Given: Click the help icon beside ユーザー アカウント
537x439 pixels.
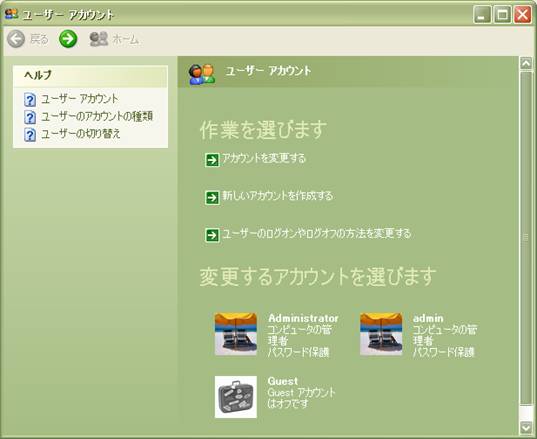Looking at the screenshot, I should (30, 100).
